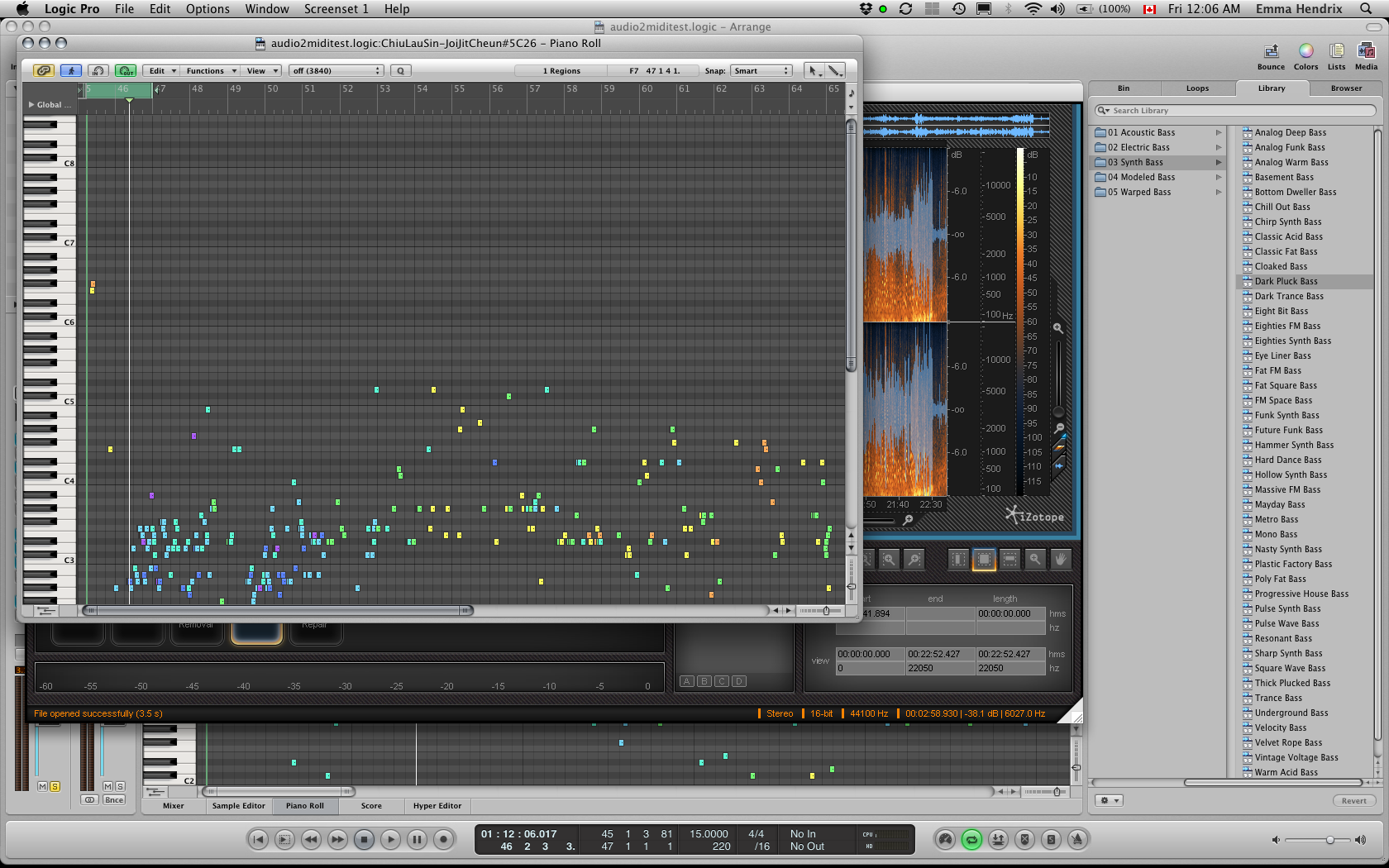
Task: Select the Nasty Synth Bass preset
Action: [1287, 550]
